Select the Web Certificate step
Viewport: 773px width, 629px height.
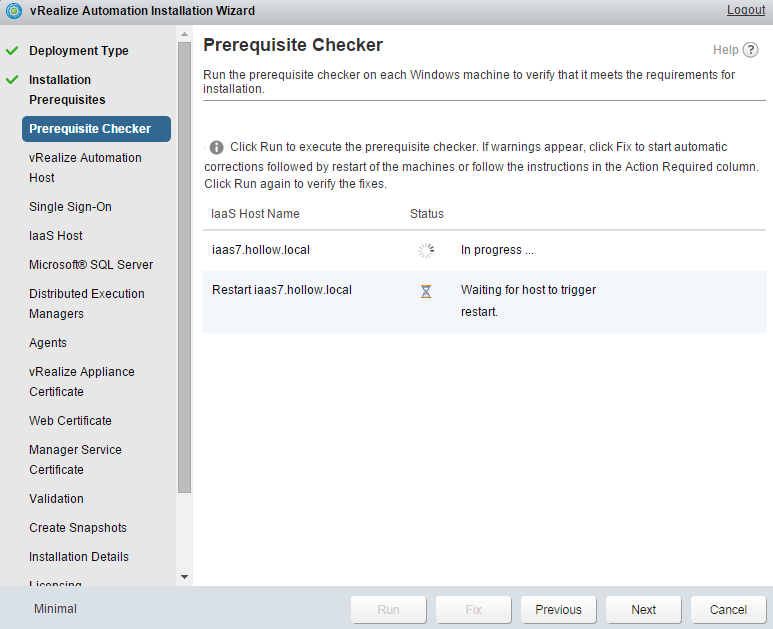tap(70, 421)
